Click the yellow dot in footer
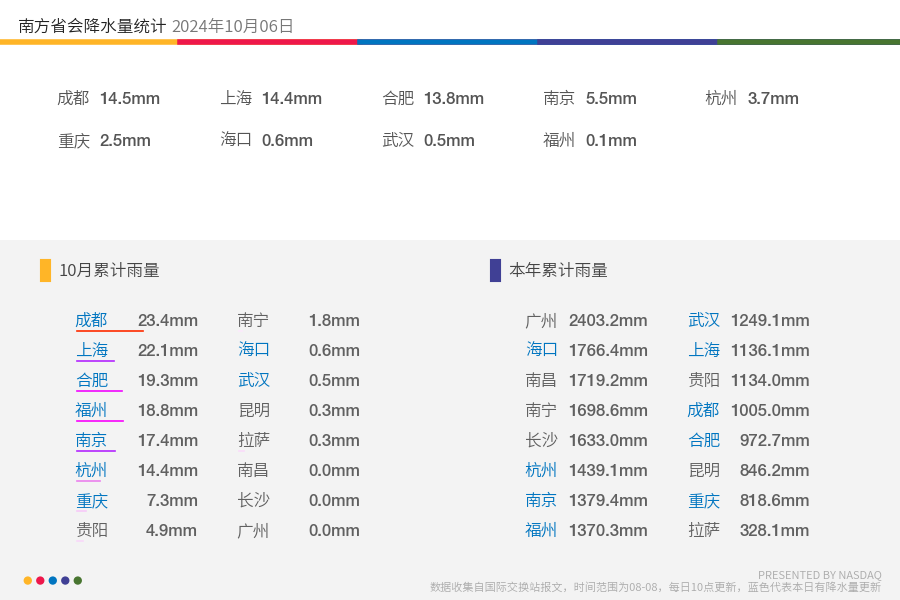900x600 pixels. (x=28, y=580)
